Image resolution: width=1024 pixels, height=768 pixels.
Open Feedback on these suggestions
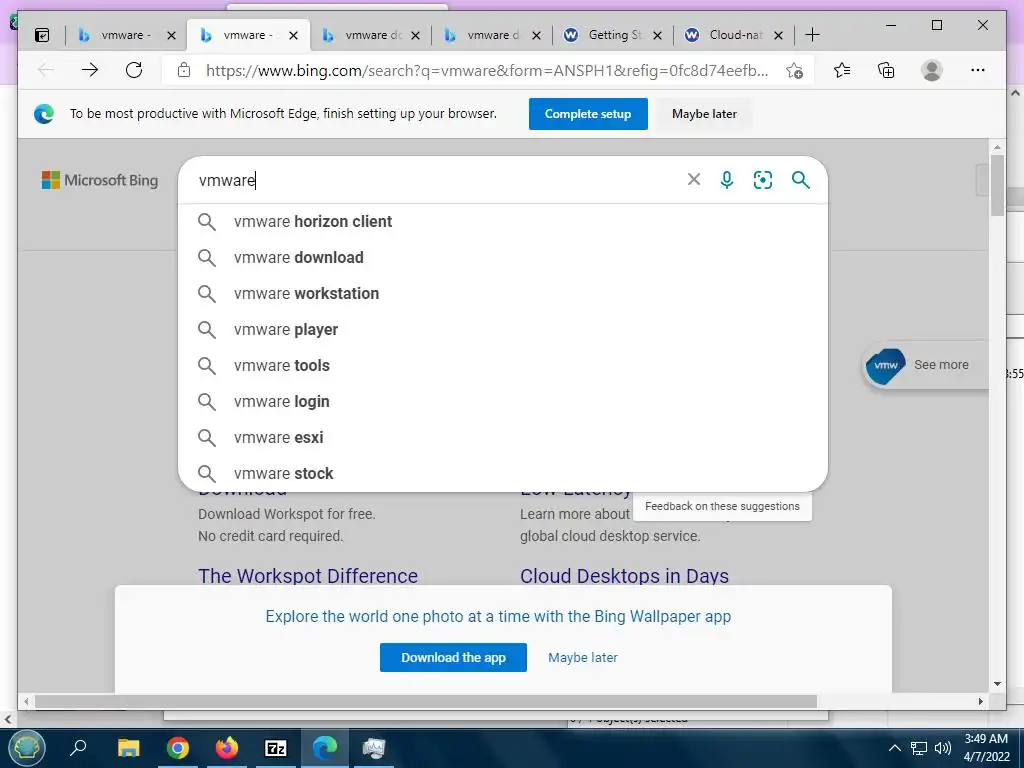[x=722, y=506]
